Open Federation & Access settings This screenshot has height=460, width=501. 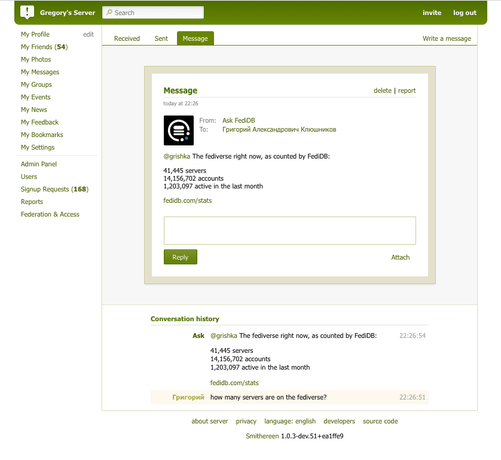click(50, 214)
